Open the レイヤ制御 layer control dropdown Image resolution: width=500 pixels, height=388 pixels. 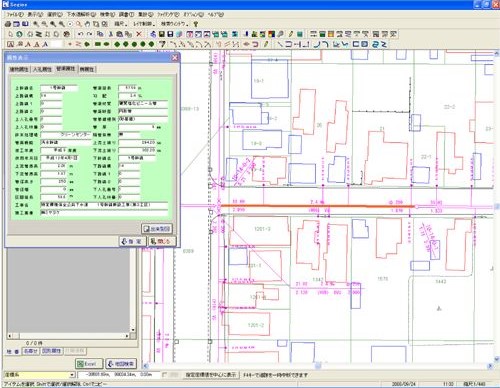tap(144, 24)
